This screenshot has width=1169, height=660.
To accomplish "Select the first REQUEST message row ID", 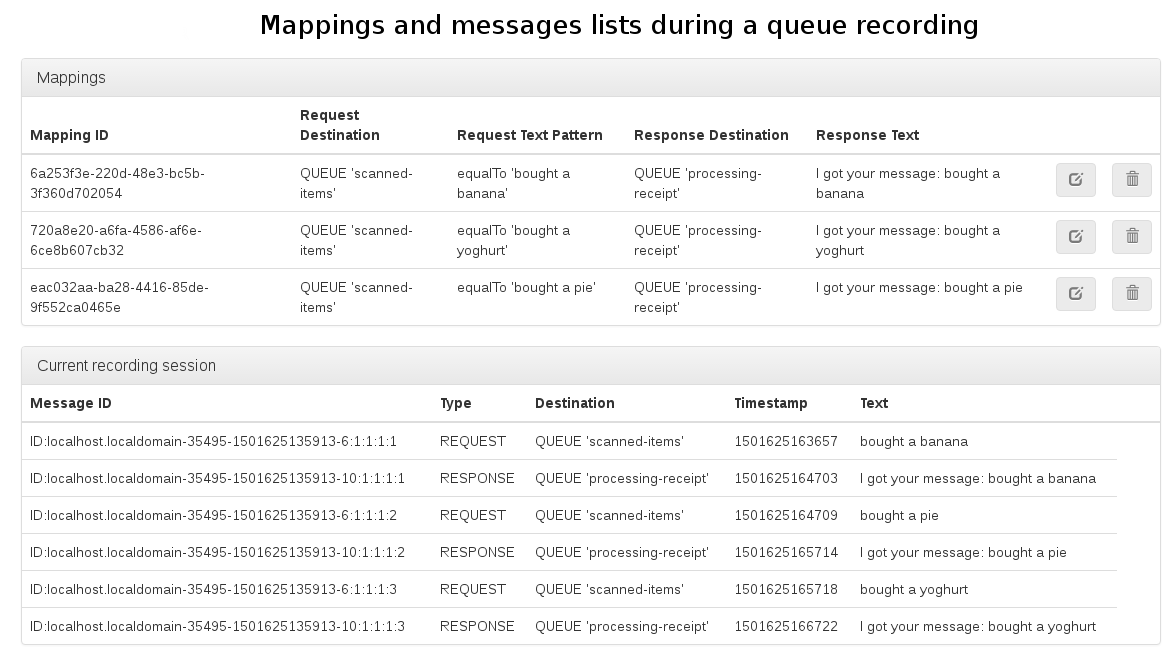I will click(213, 441).
